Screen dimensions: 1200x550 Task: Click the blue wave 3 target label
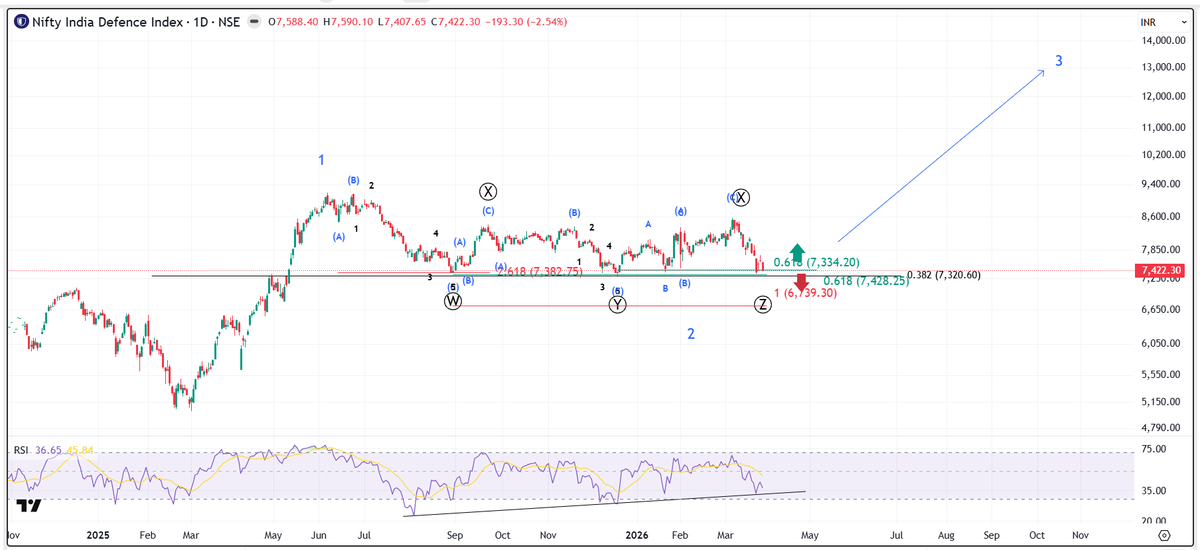(x=1059, y=61)
